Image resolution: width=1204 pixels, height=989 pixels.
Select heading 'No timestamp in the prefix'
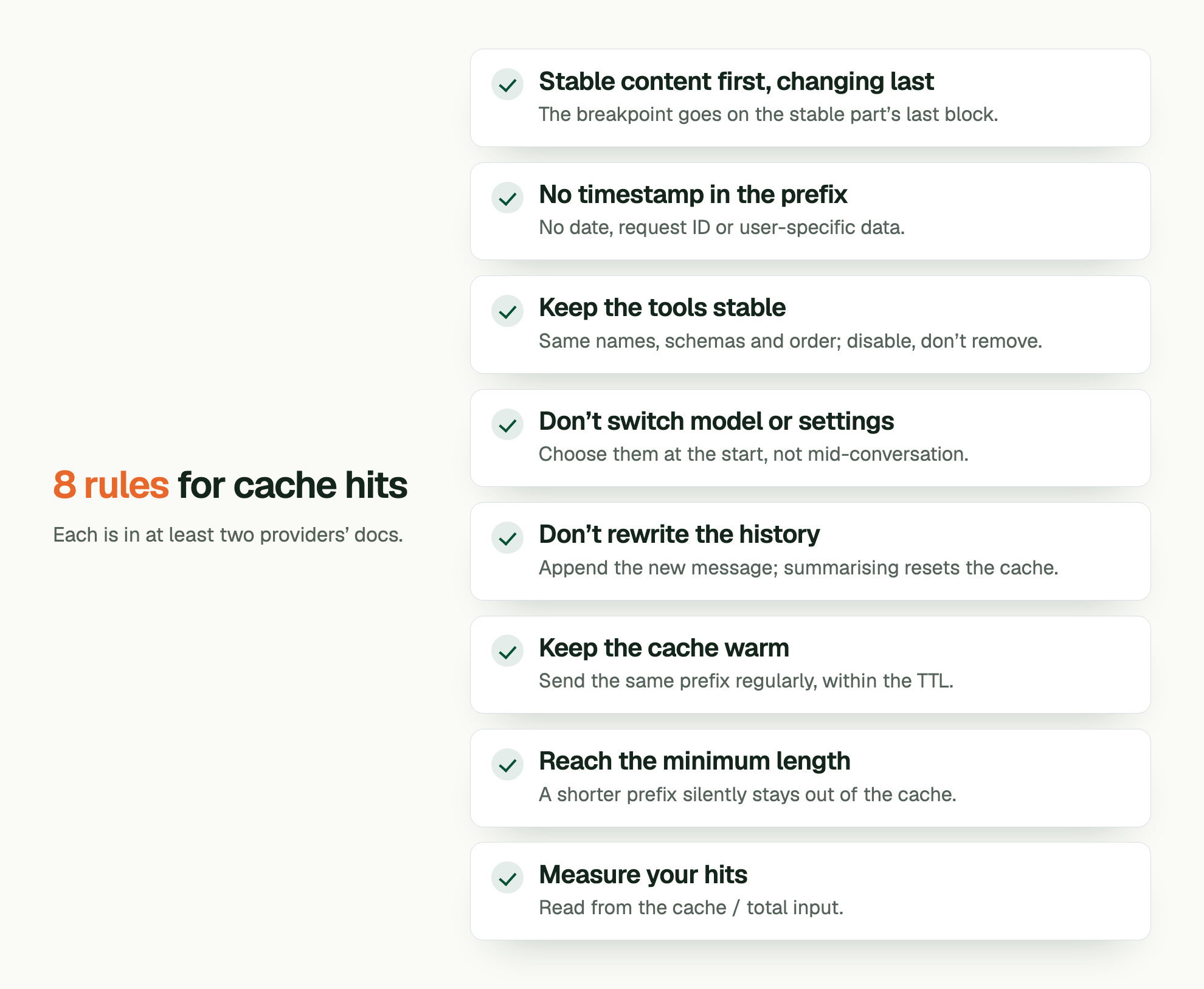click(693, 195)
